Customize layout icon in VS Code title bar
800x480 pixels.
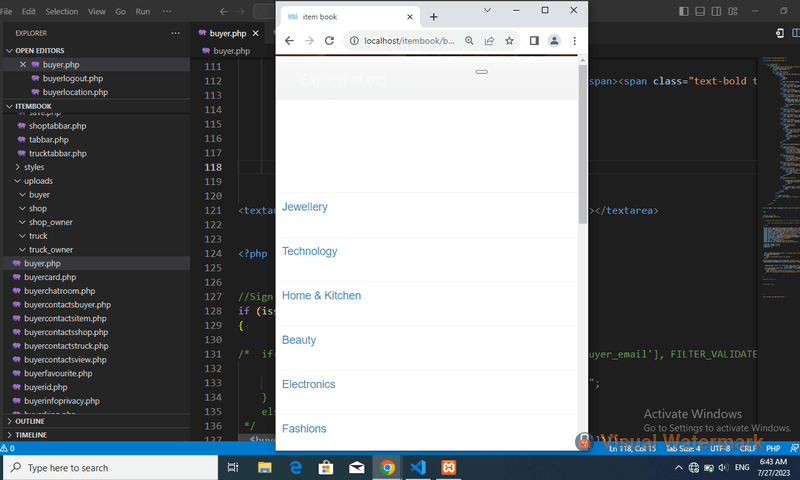click(x=733, y=11)
